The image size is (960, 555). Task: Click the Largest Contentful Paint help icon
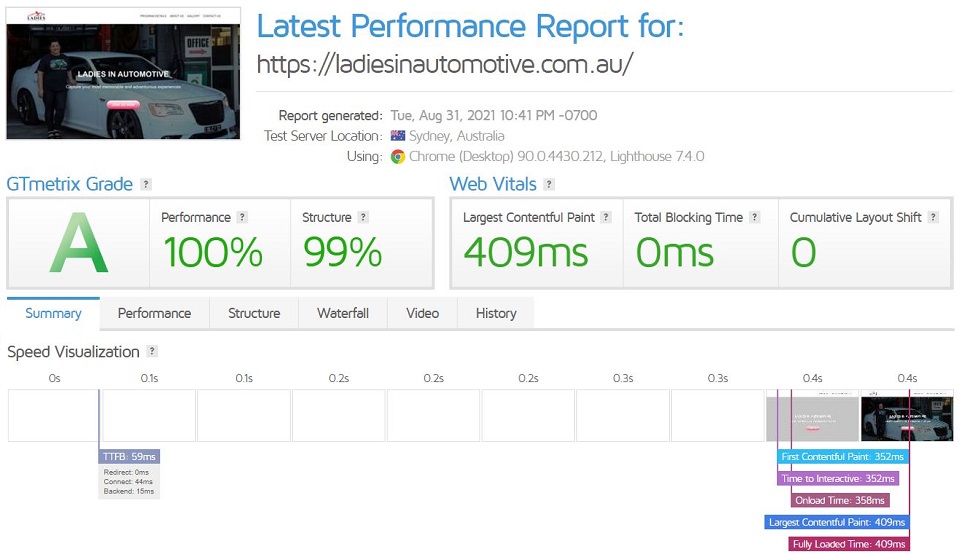click(606, 217)
